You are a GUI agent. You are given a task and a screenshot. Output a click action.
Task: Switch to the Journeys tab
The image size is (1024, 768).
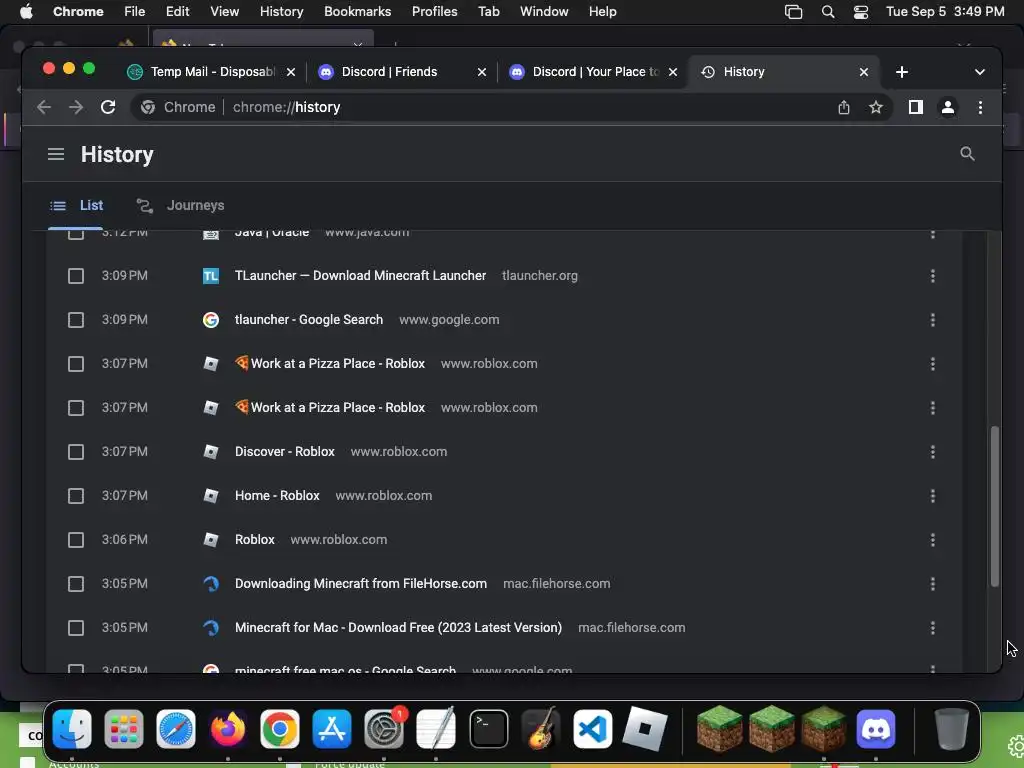(180, 205)
